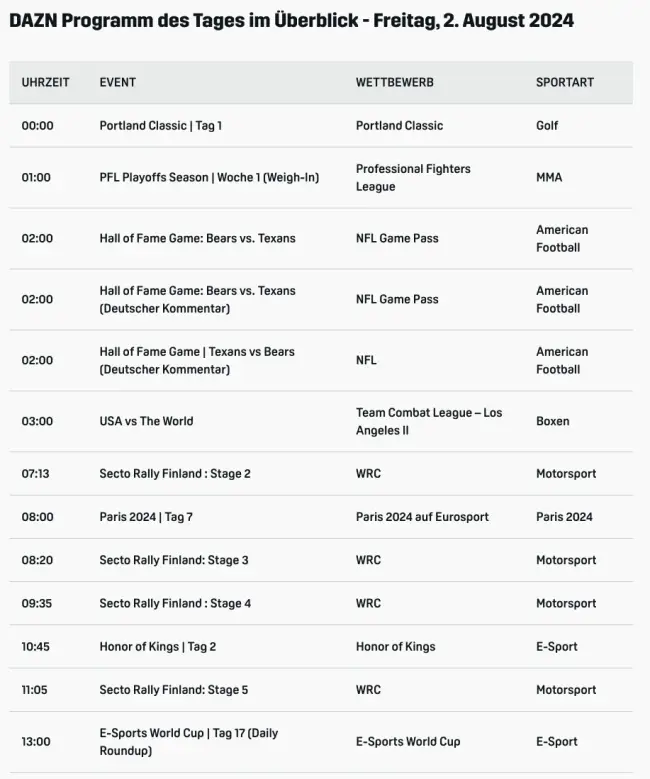The height and width of the screenshot is (779, 650).
Task: Click the Professional Fighters League competition cell
Action: (x=413, y=178)
